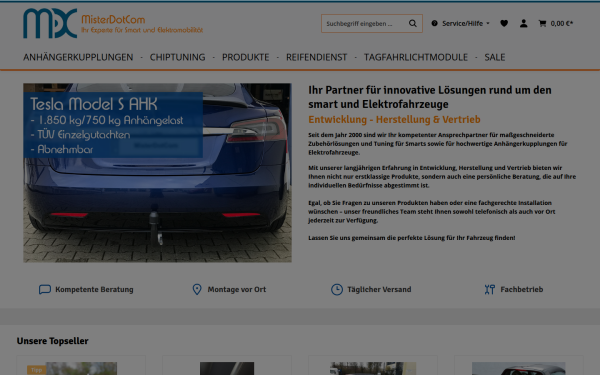The width and height of the screenshot is (600, 375).
Task: Open the Reifendienst menu
Action: click(x=316, y=57)
